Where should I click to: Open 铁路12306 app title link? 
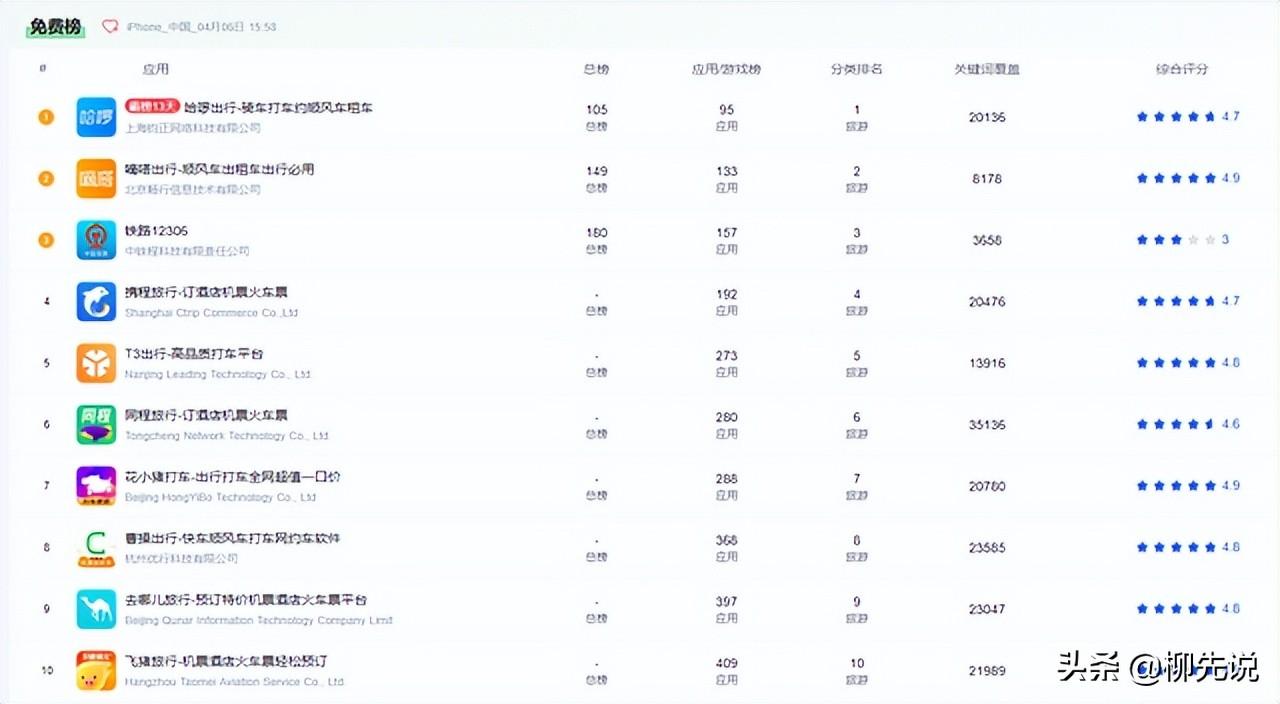click(156, 231)
